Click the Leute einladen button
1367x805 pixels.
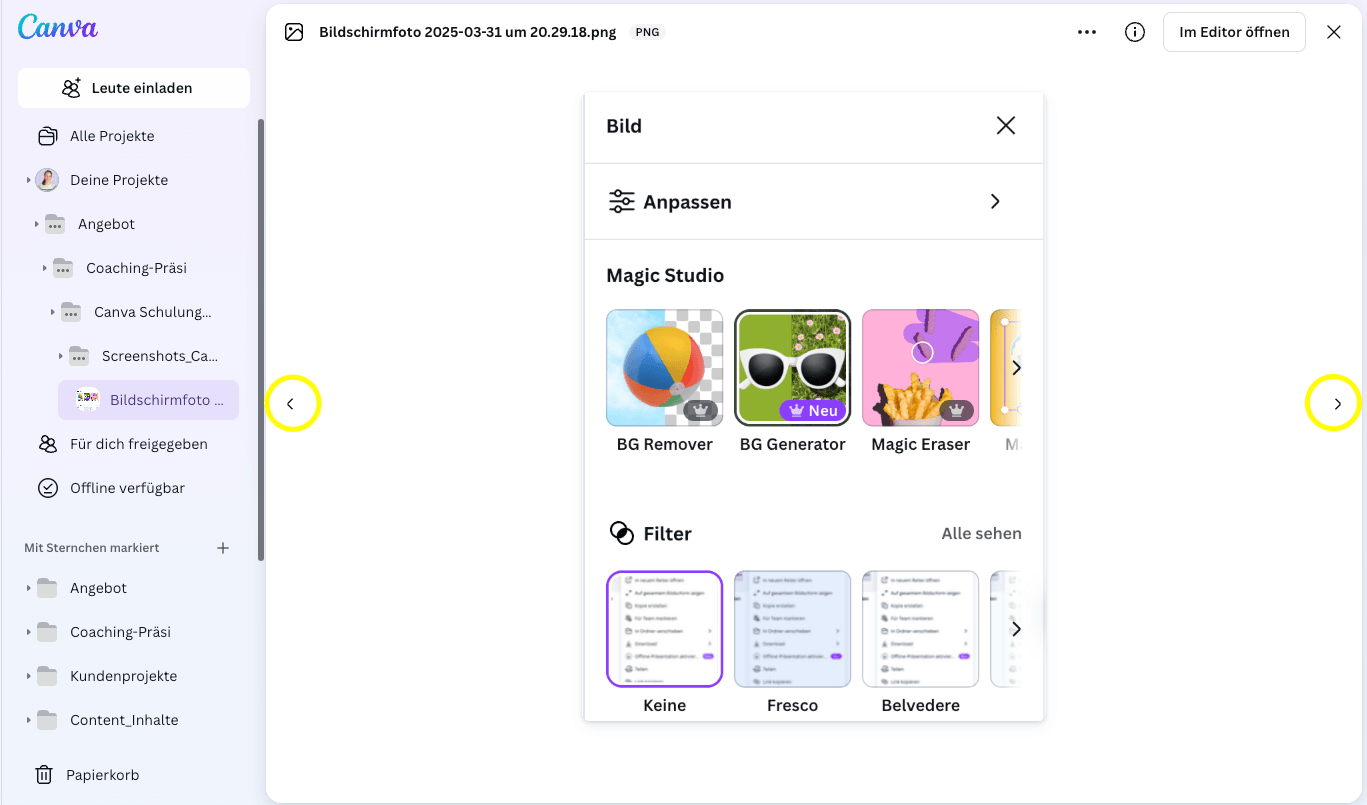coord(134,88)
